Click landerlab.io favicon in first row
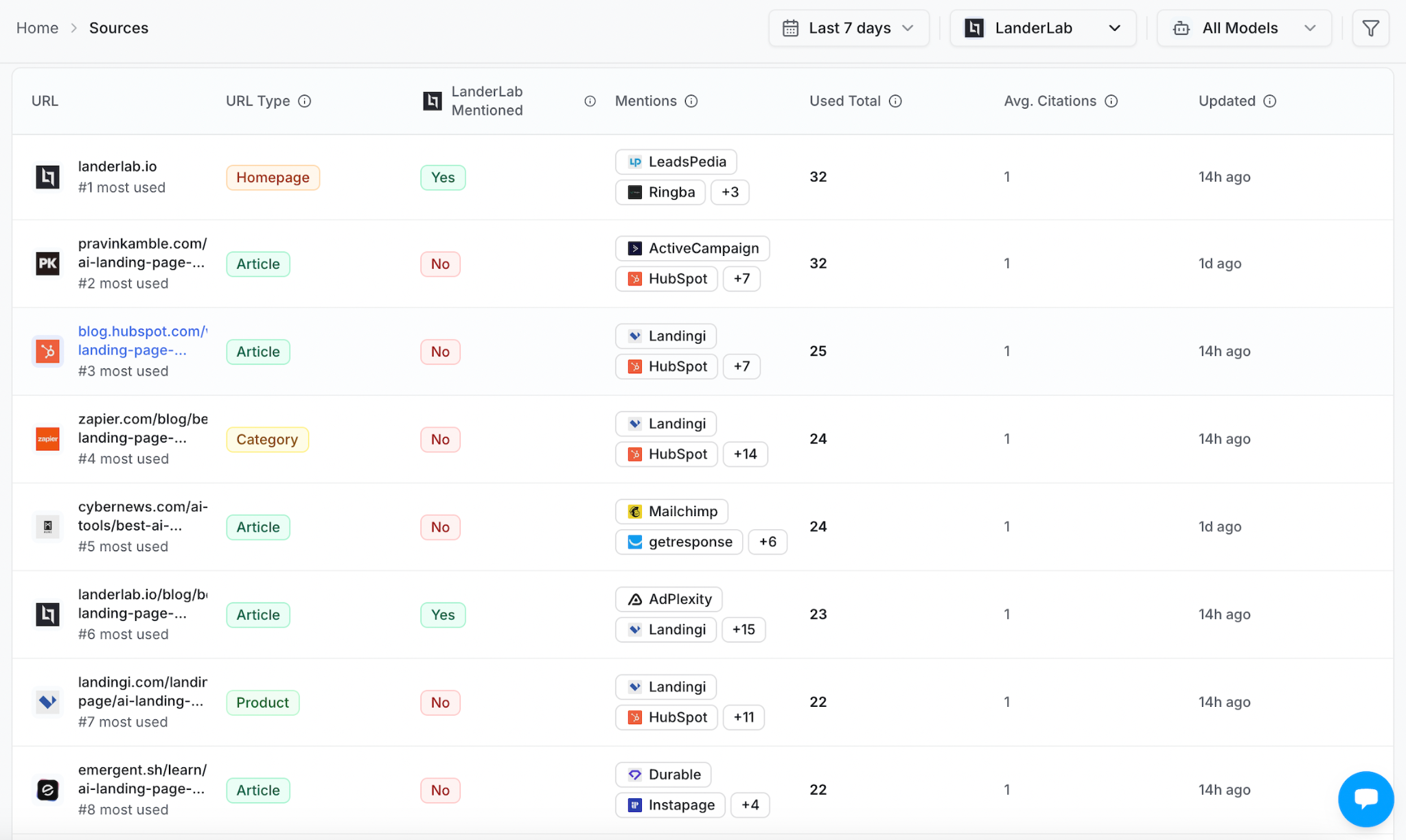 point(47,176)
